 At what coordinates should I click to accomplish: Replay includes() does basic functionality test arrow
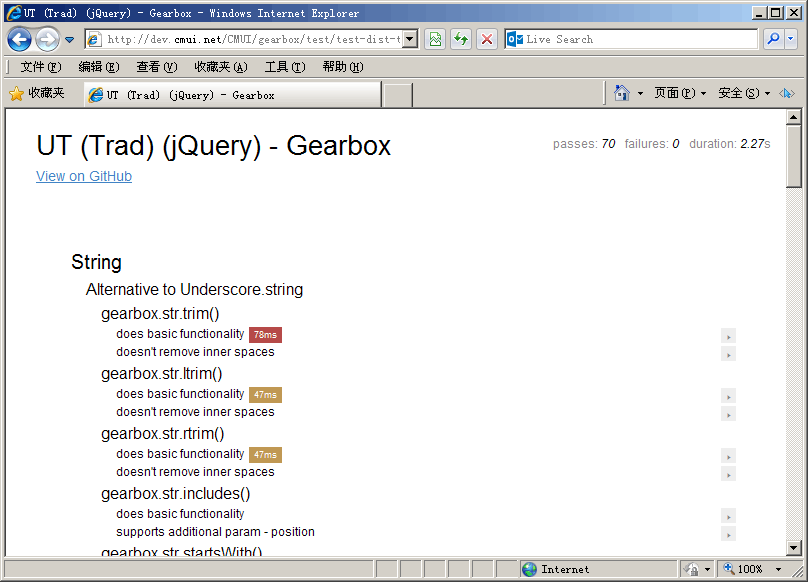728,517
